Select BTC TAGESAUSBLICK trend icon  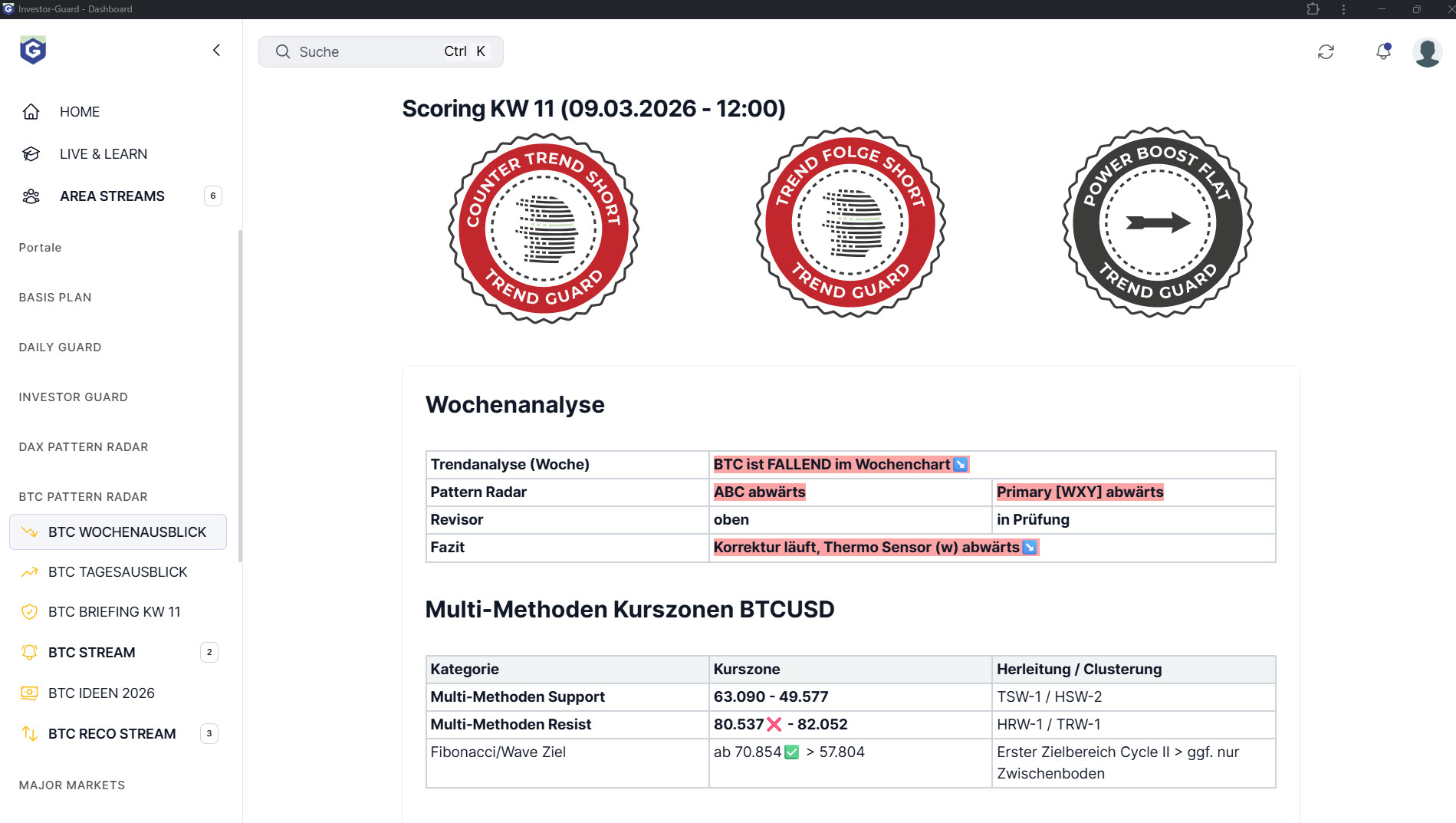click(29, 572)
